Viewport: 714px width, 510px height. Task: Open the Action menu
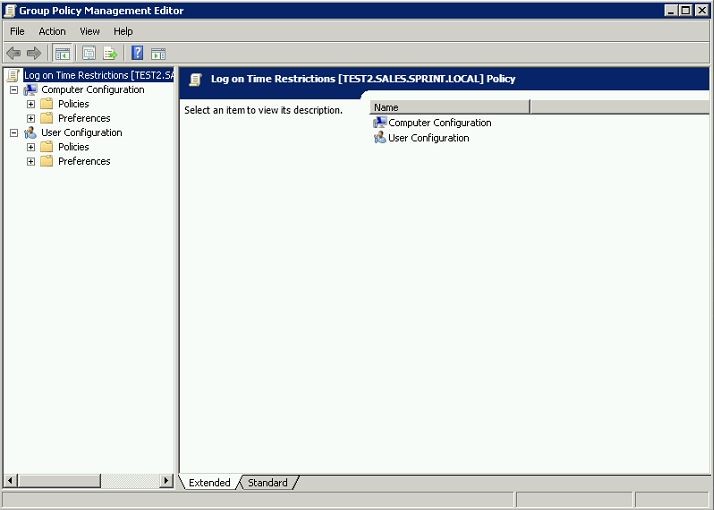coord(52,31)
